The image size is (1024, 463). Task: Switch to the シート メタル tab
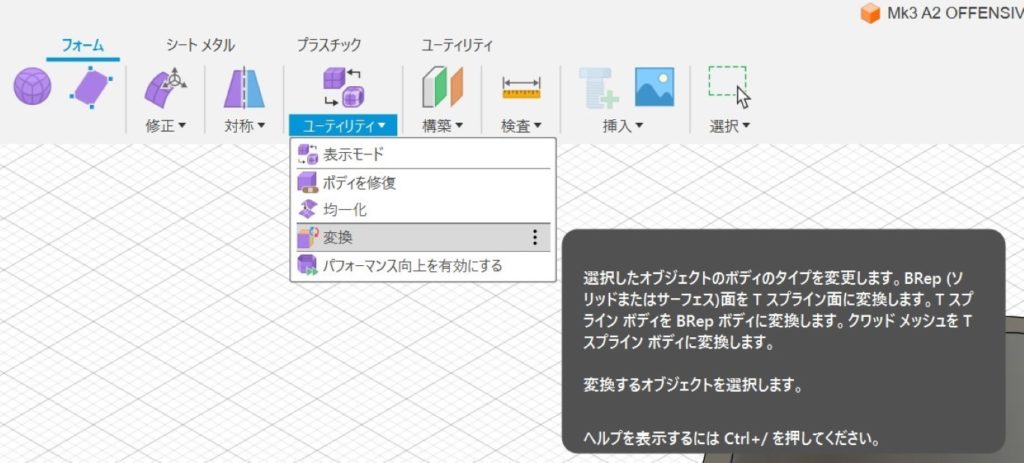tap(200, 45)
